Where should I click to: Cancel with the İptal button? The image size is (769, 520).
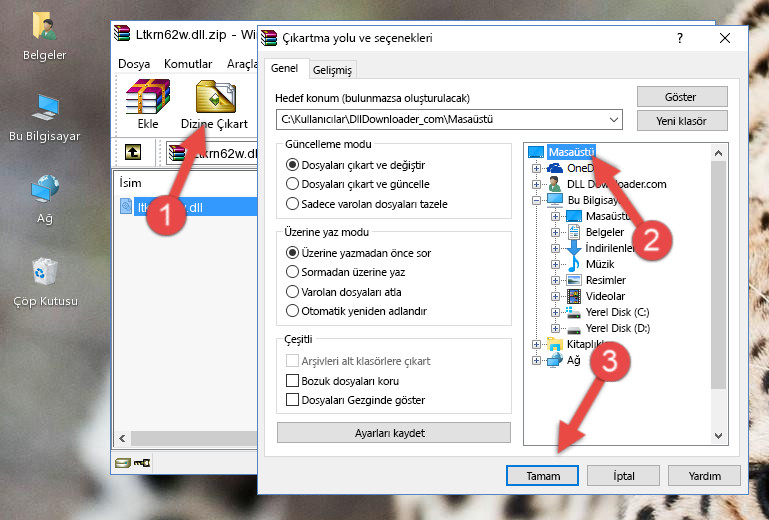pyautogui.click(x=623, y=476)
